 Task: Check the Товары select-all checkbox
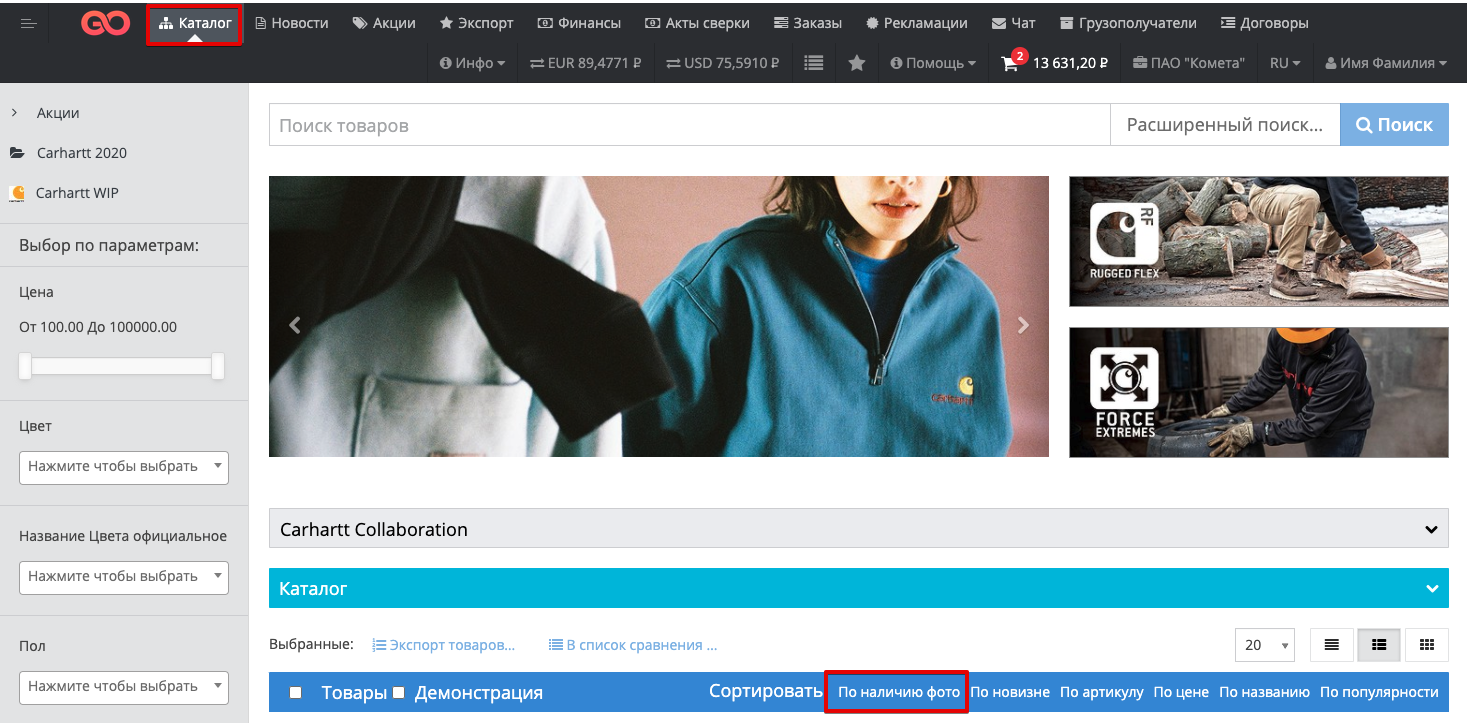[x=295, y=692]
